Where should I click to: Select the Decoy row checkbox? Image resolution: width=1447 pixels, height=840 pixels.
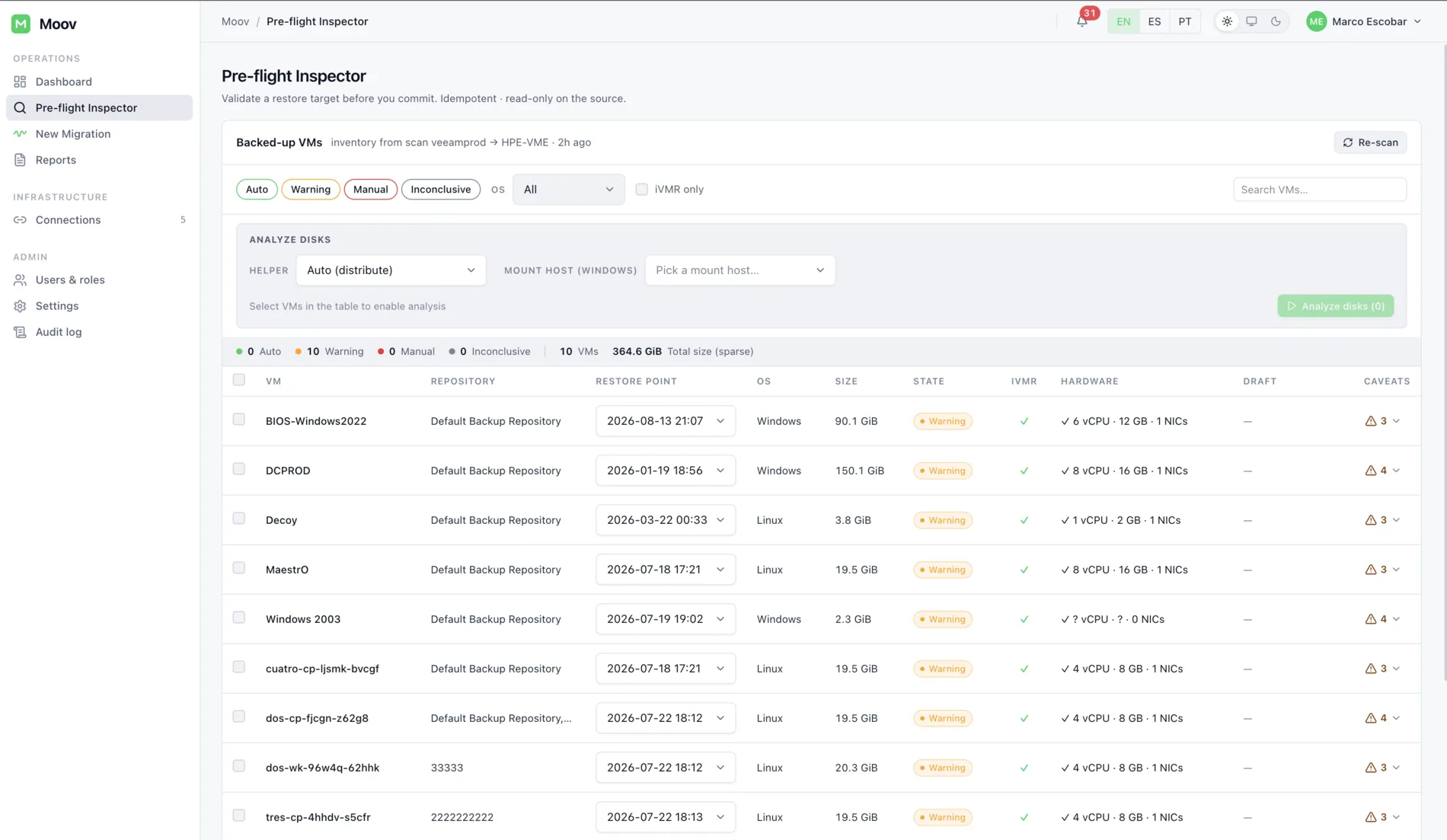click(238, 519)
